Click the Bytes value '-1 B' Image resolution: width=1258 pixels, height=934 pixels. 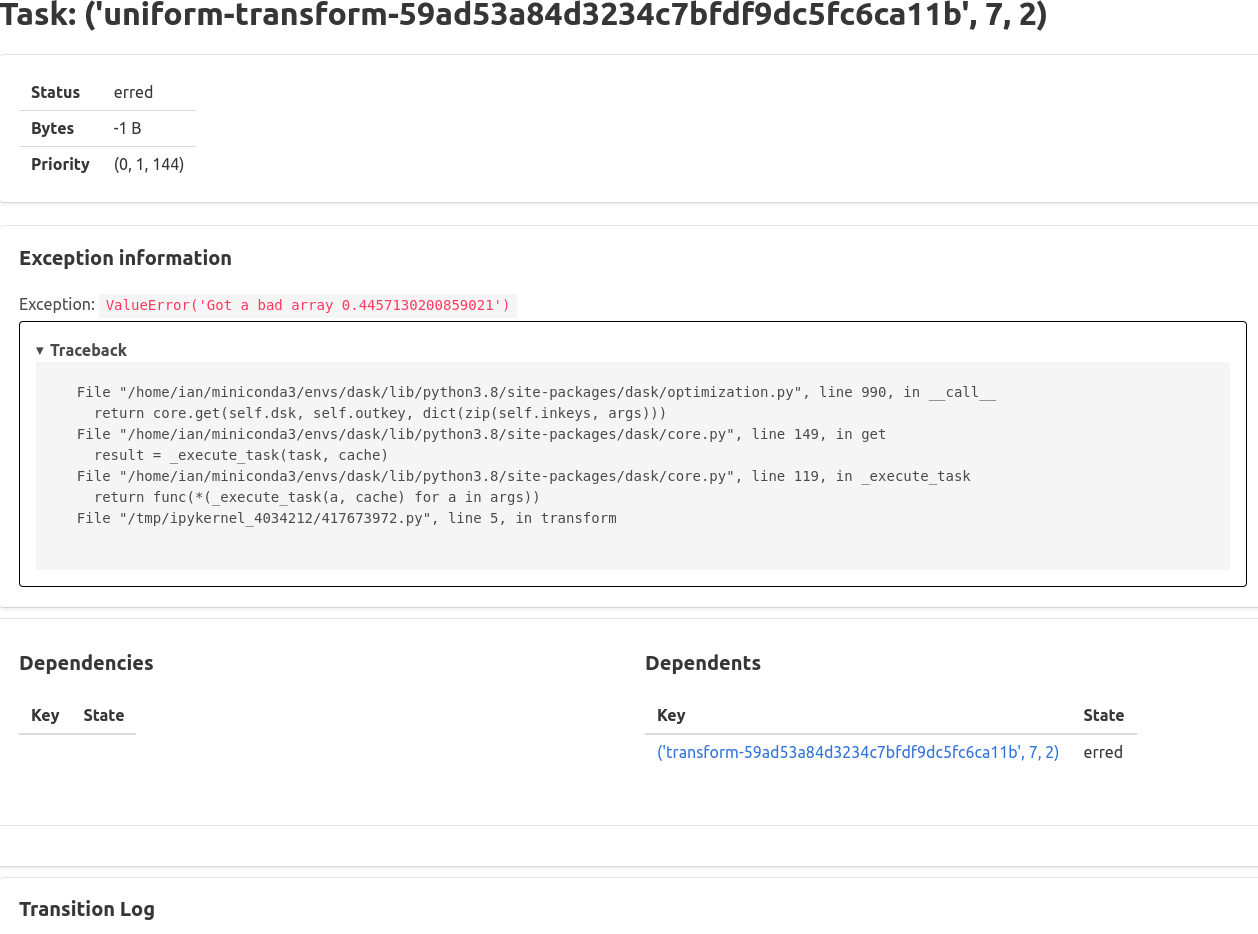pyautogui.click(x=127, y=128)
